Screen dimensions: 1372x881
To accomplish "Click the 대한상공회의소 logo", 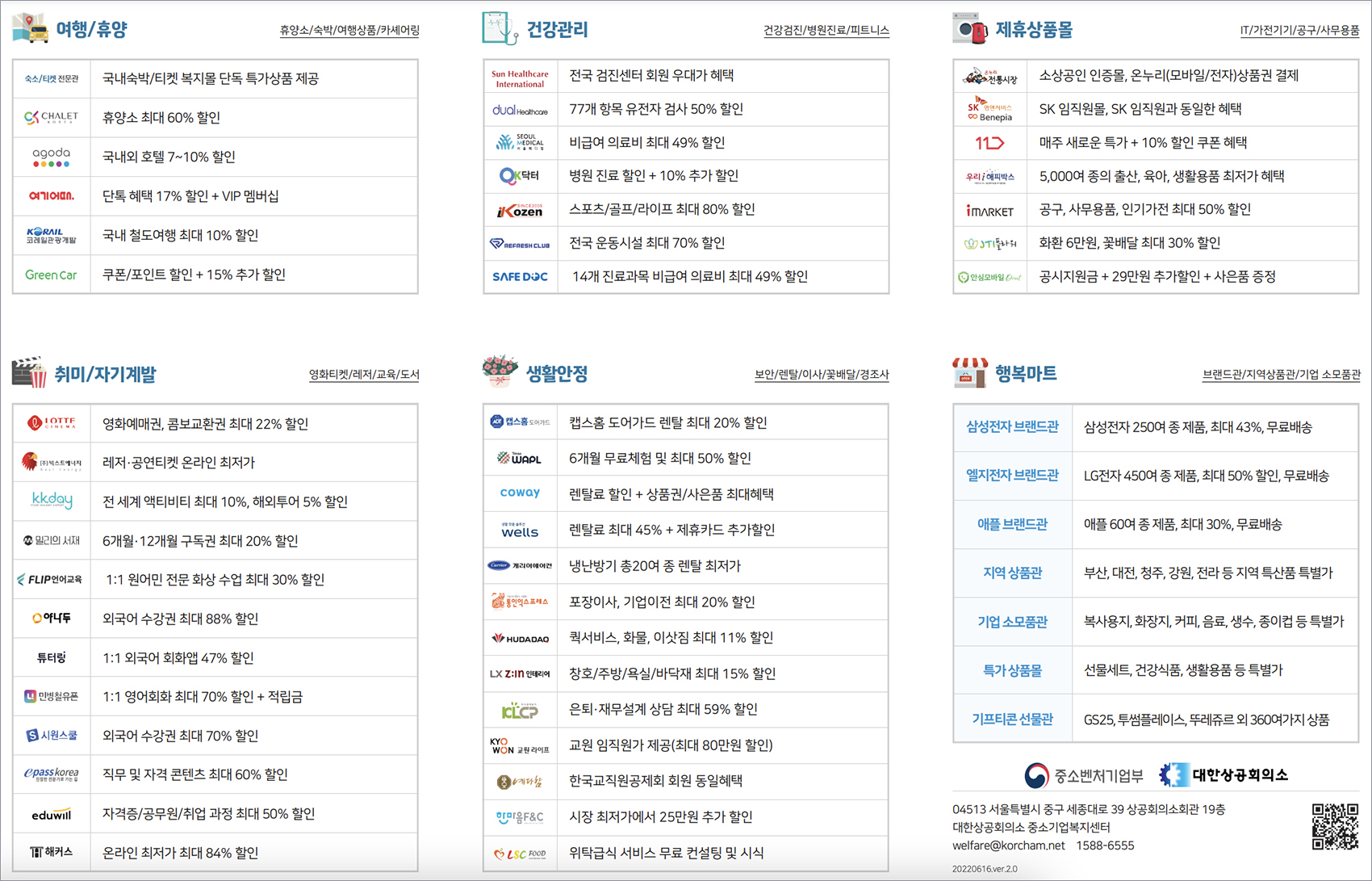I will pyautogui.click(x=1223, y=775).
